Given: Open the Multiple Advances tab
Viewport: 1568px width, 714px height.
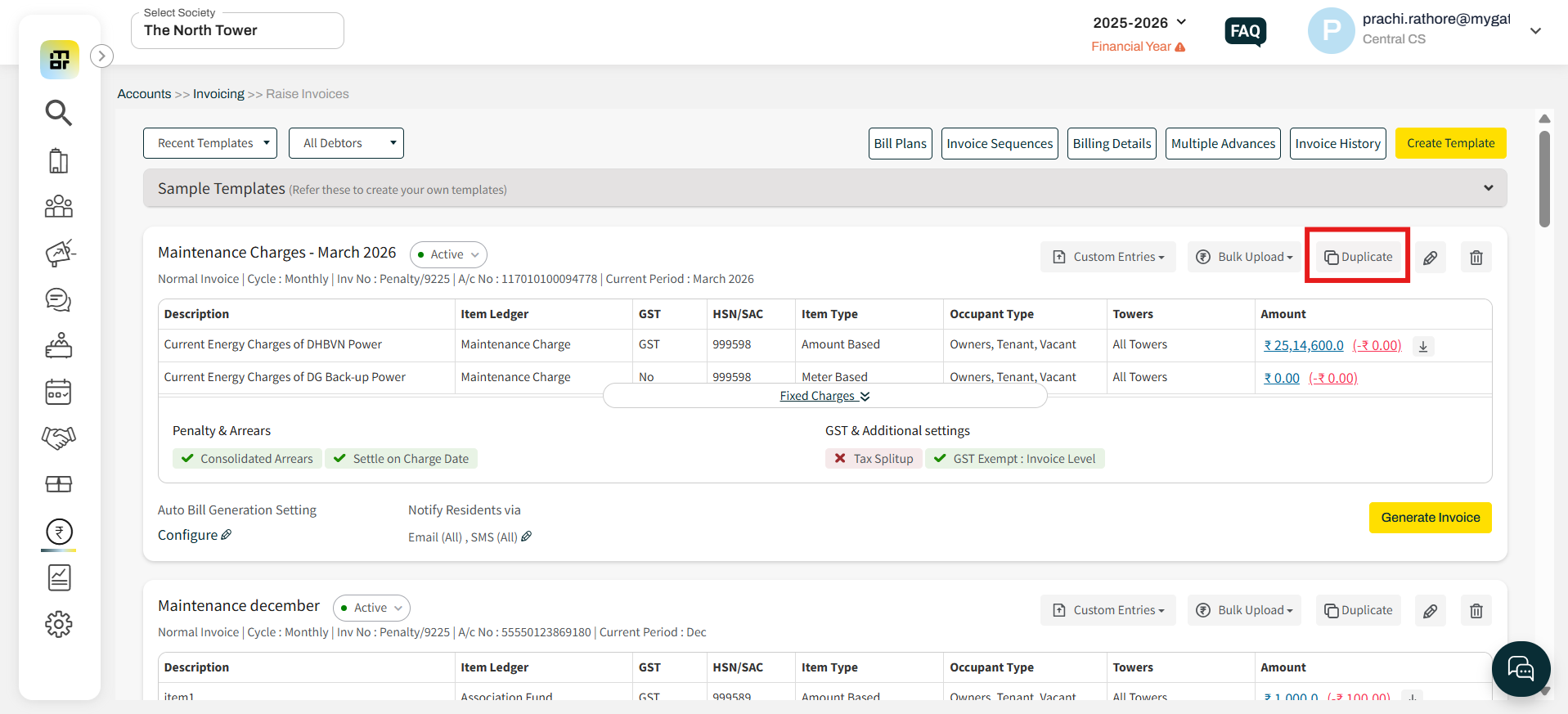Looking at the screenshot, I should (1223, 143).
